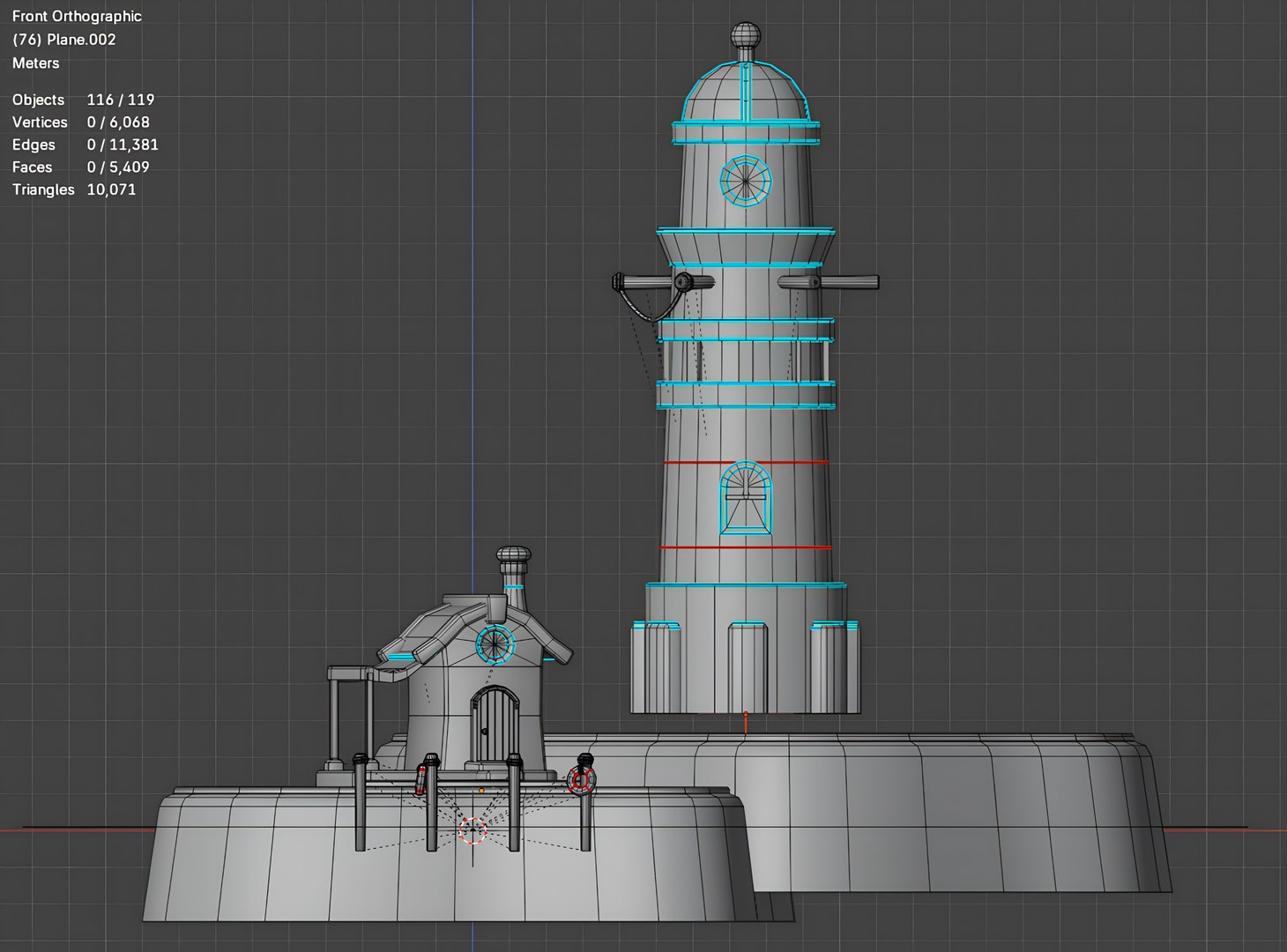Select the round window on the upper lighthouse
The height and width of the screenshot is (952, 1287).
click(x=746, y=182)
